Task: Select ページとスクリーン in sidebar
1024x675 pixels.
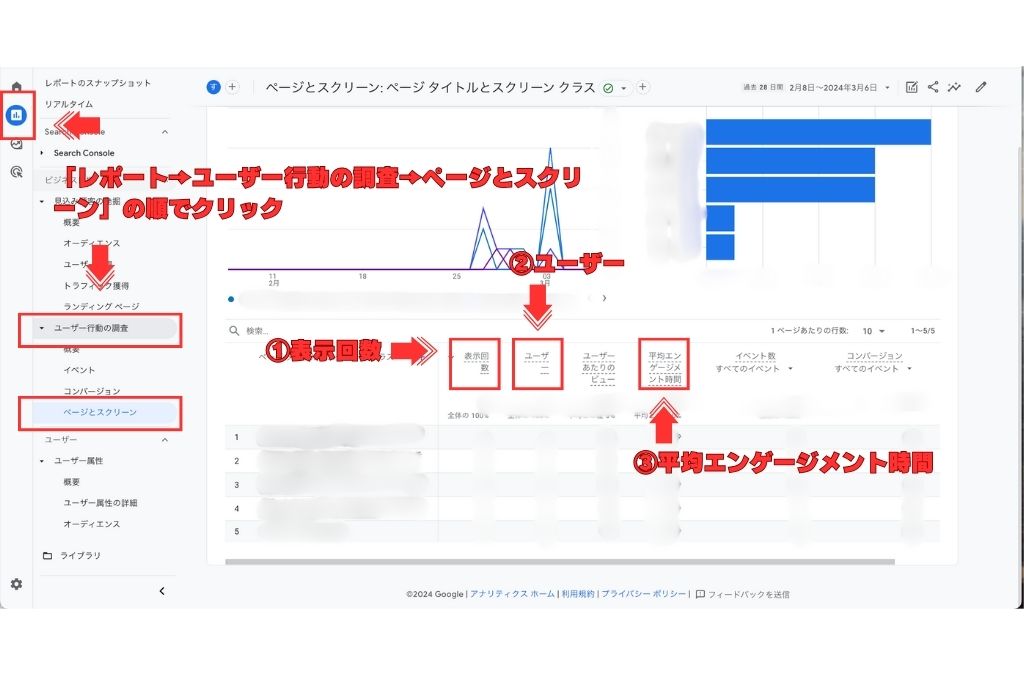Action: (x=100, y=412)
